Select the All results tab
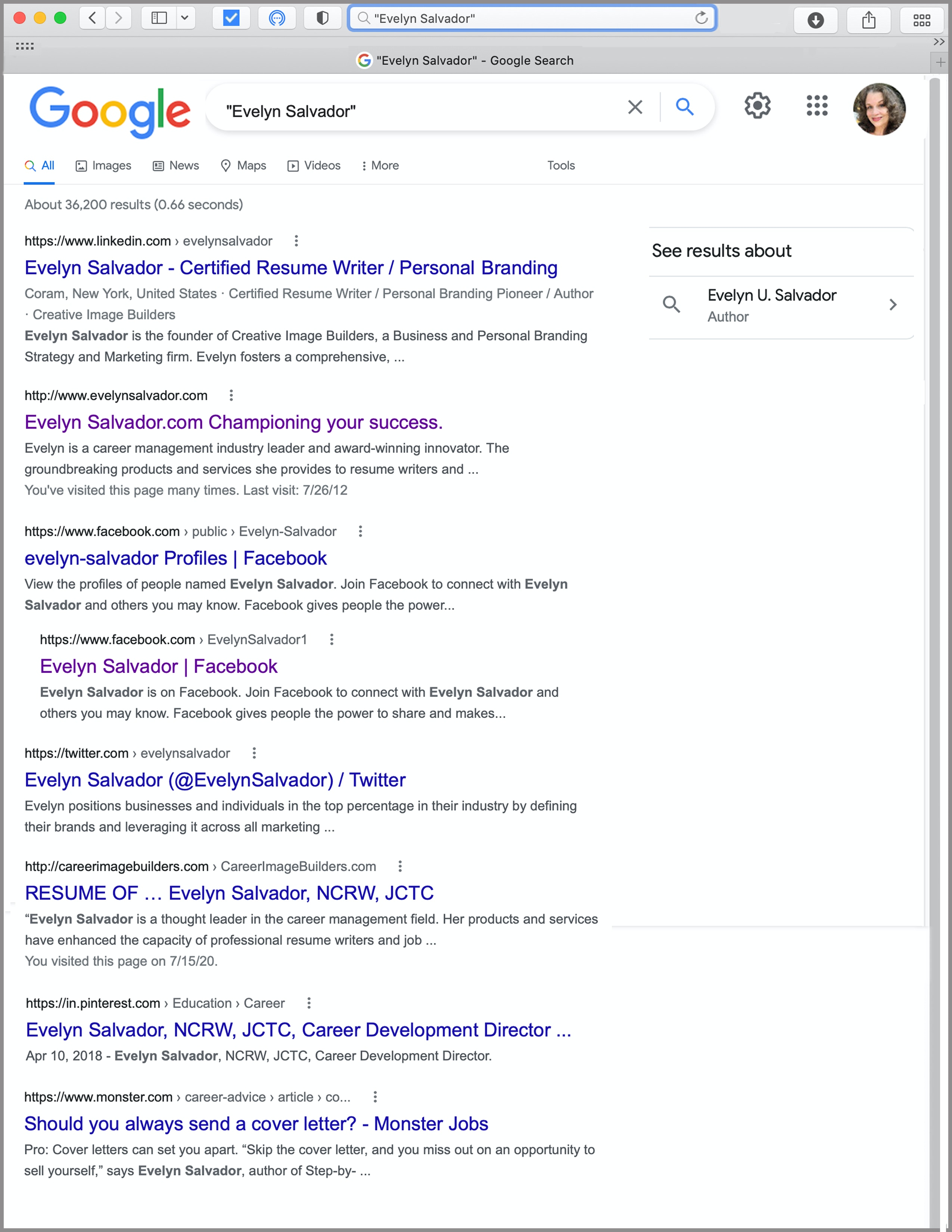This screenshot has width=952, height=1232. coord(40,165)
